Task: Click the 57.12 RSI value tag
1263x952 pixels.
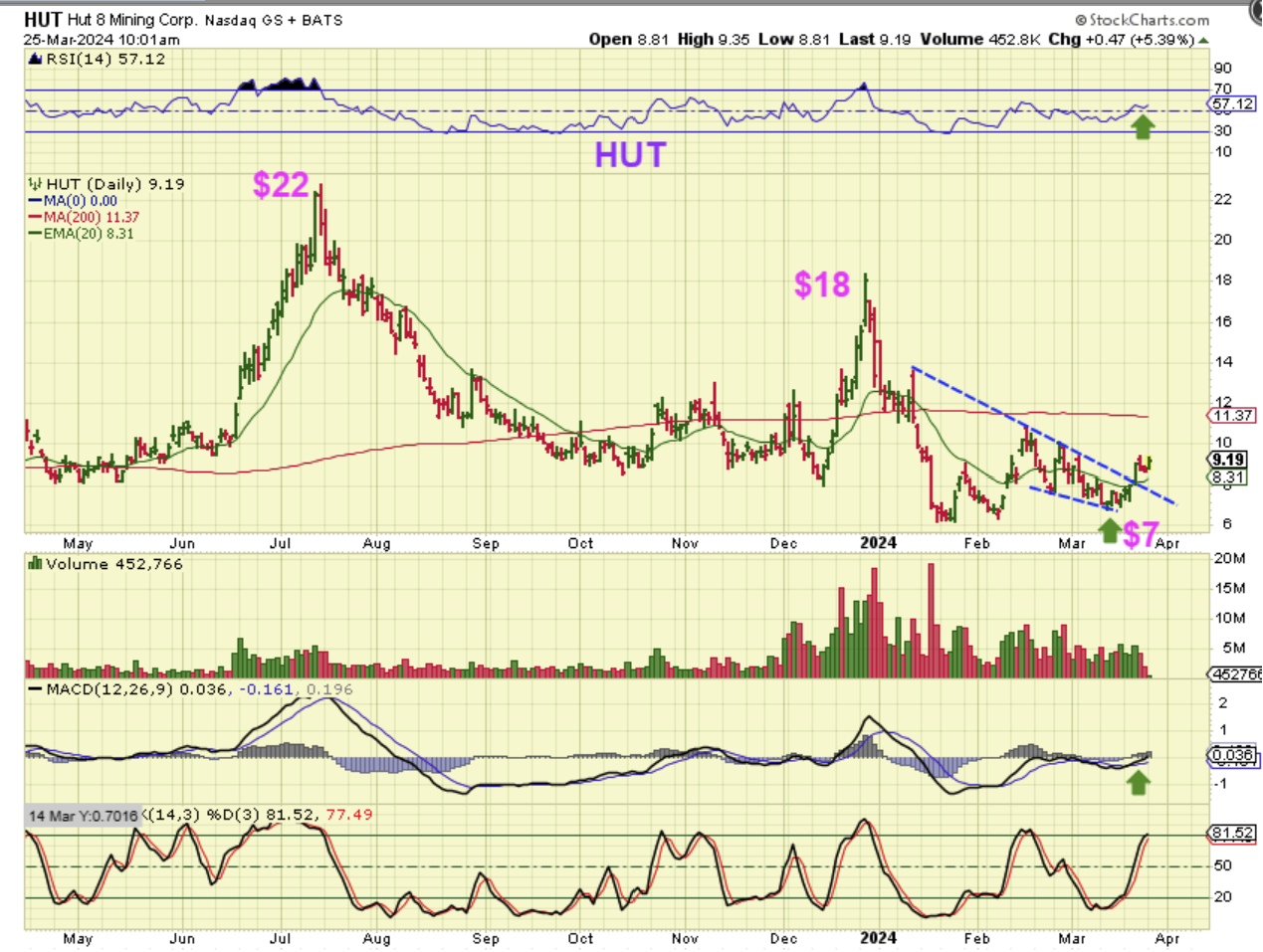Action: pyautogui.click(x=1232, y=103)
